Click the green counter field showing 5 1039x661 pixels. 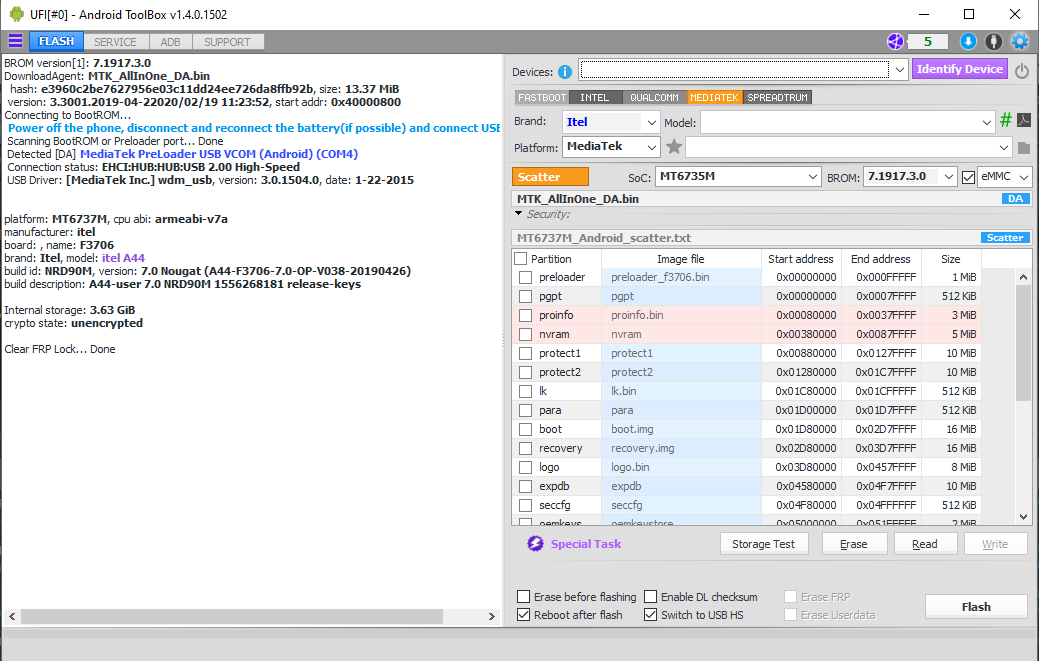tap(928, 42)
